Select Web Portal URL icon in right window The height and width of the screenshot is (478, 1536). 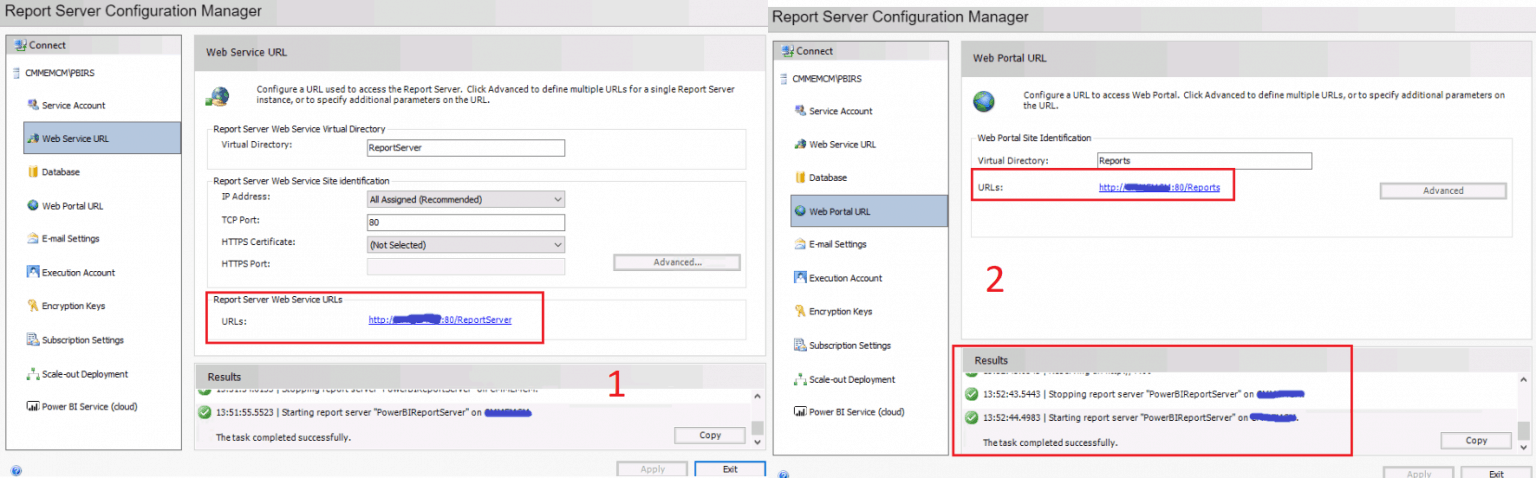[x=800, y=211]
